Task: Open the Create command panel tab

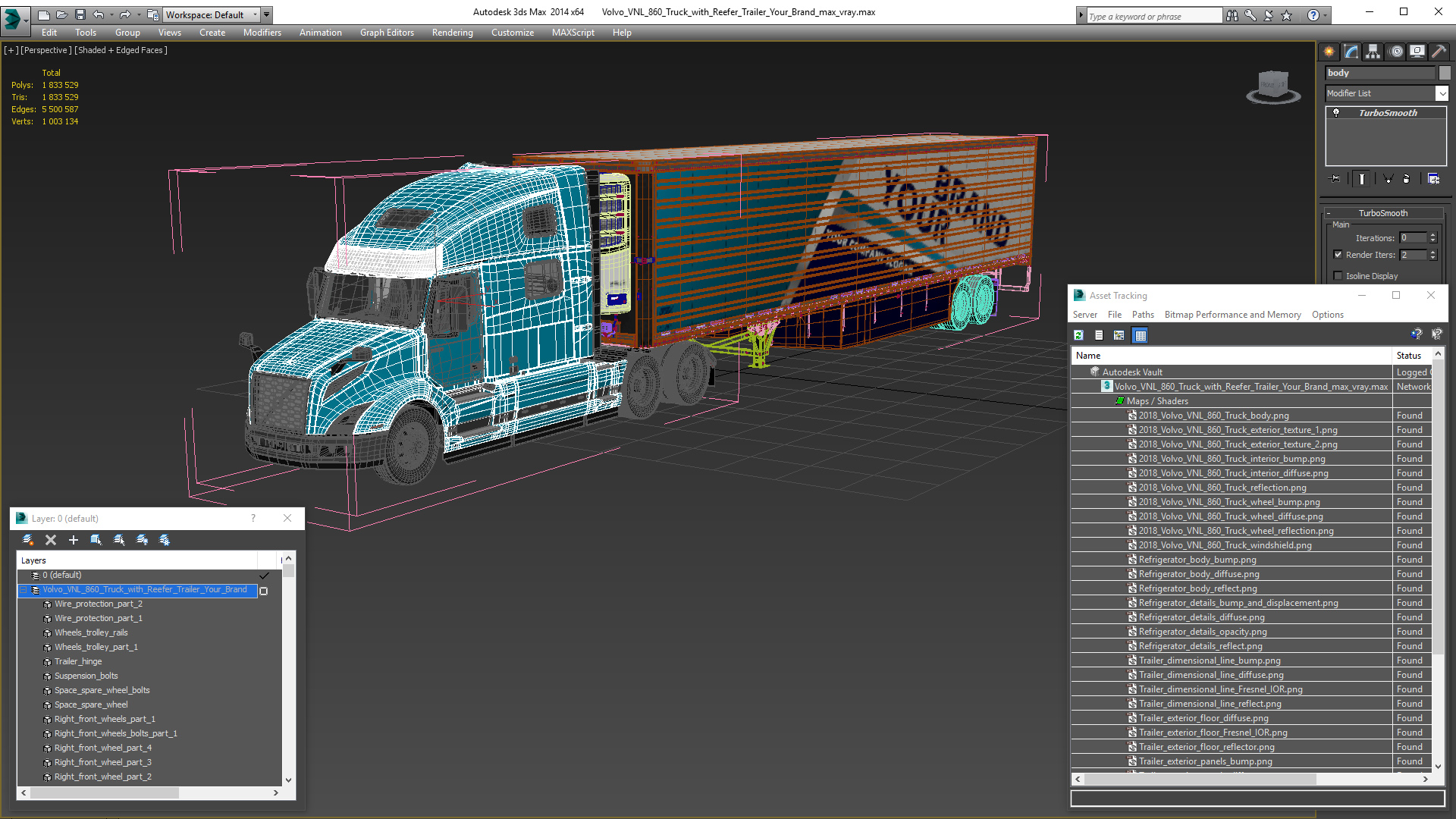Action: 1329,52
